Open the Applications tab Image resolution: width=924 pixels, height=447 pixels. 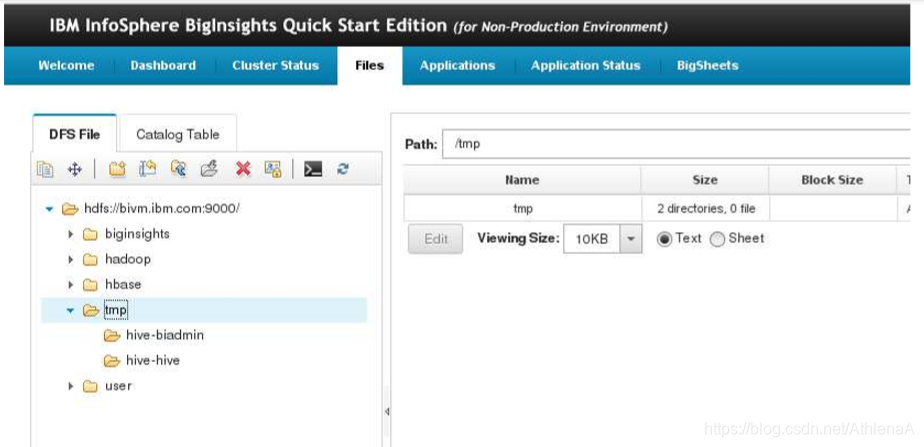pyautogui.click(x=457, y=65)
